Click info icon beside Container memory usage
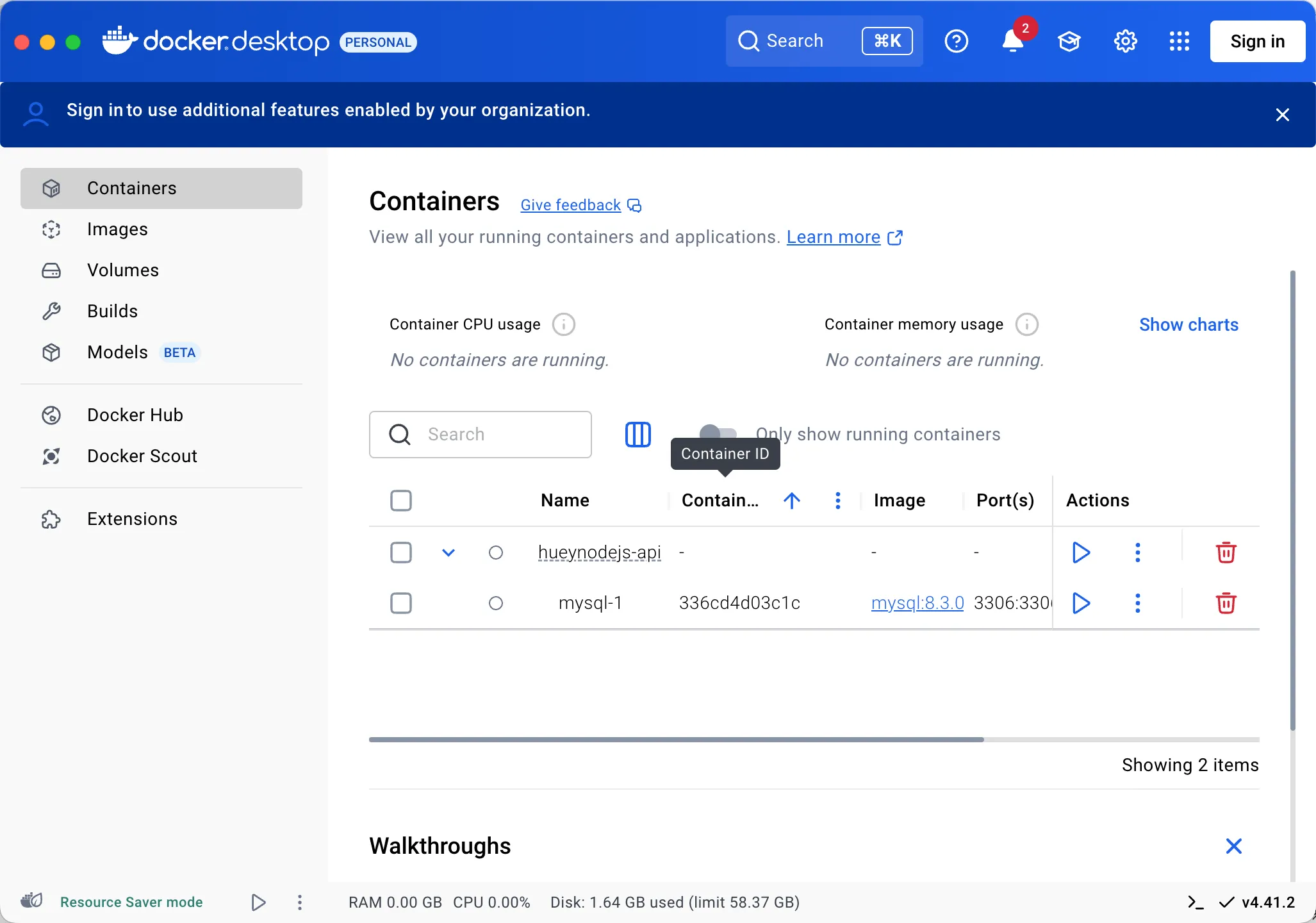The width and height of the screenshot is (1316, 923). (1027, 324)
